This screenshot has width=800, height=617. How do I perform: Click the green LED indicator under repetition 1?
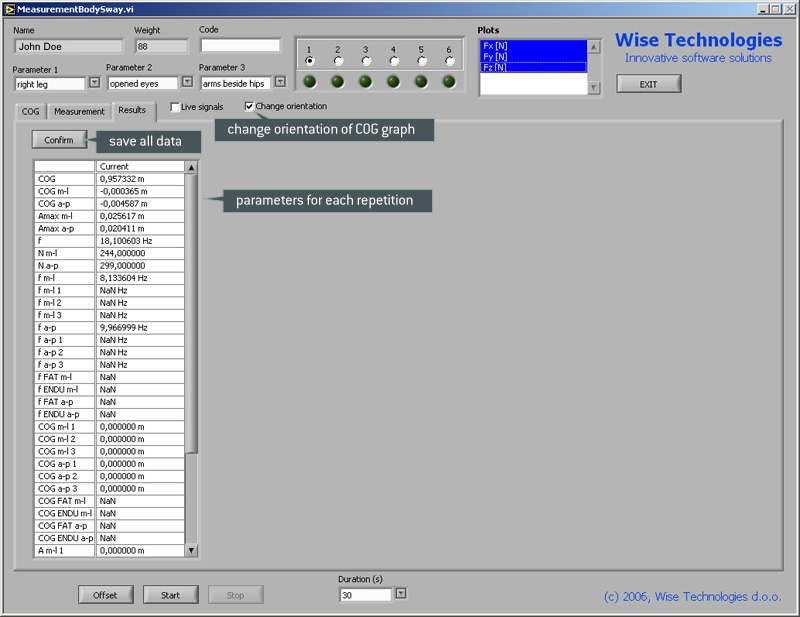[x=310, y=82]
